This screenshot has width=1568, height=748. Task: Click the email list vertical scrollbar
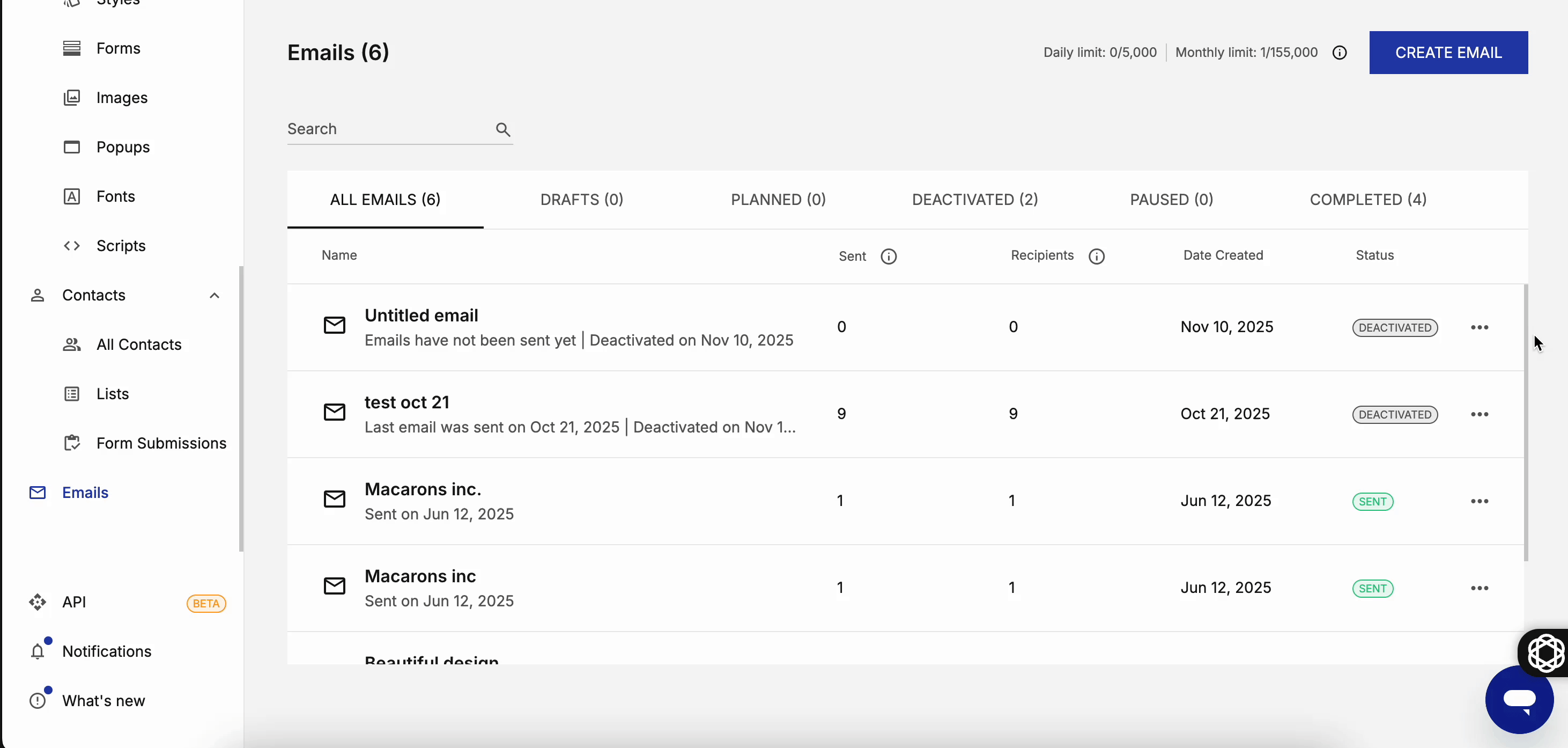tap(1526, 422)
